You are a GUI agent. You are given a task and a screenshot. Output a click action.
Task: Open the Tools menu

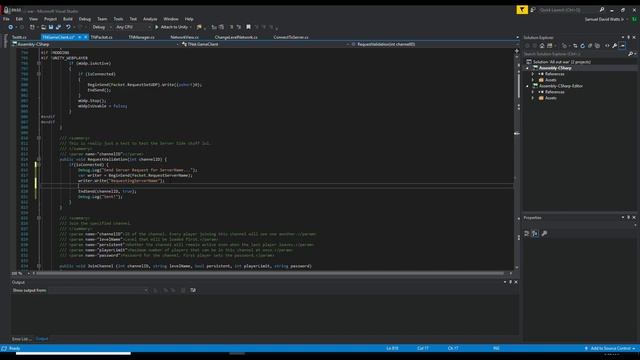118,19
